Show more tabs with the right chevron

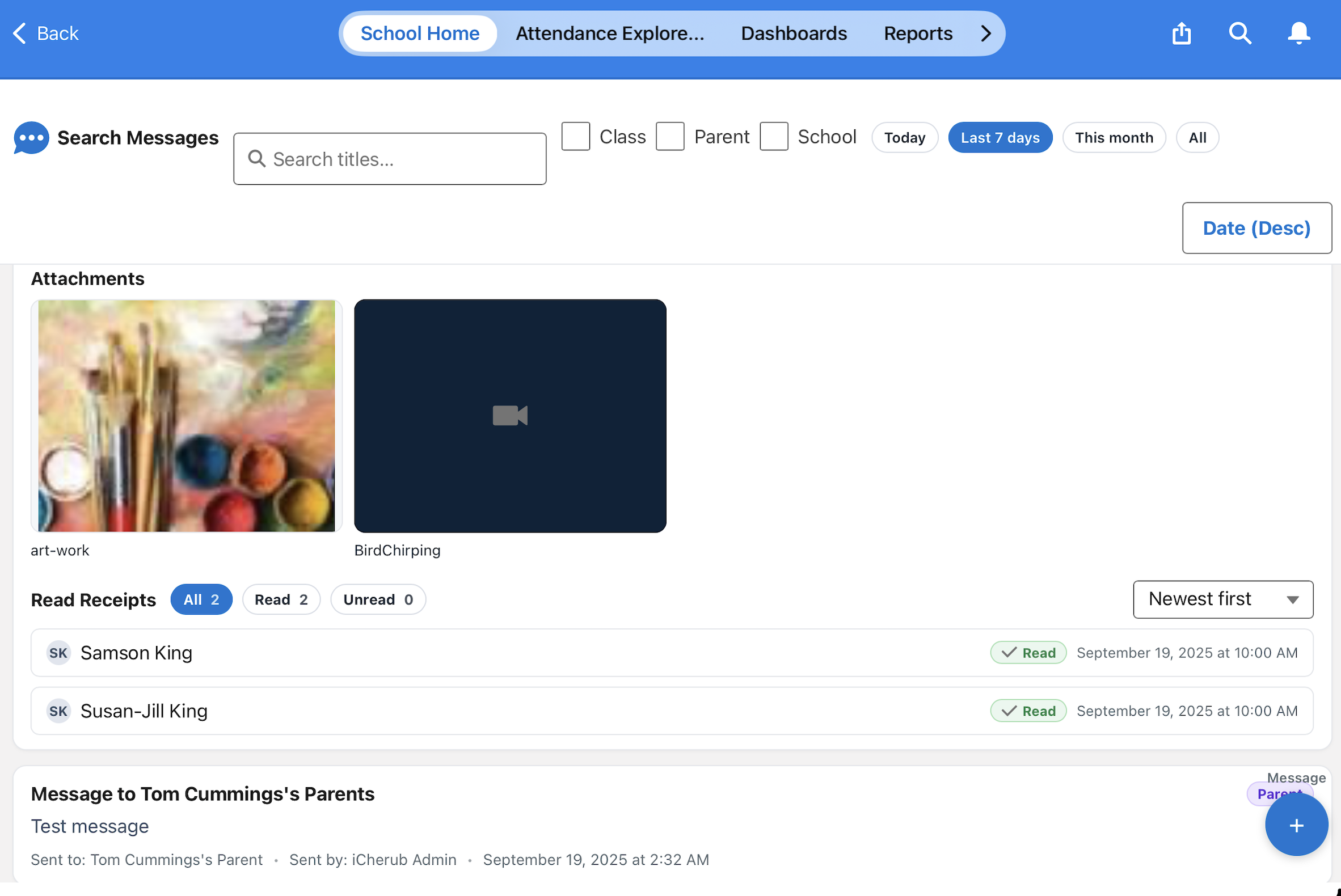pyautogui.click(x=985, y=33)
